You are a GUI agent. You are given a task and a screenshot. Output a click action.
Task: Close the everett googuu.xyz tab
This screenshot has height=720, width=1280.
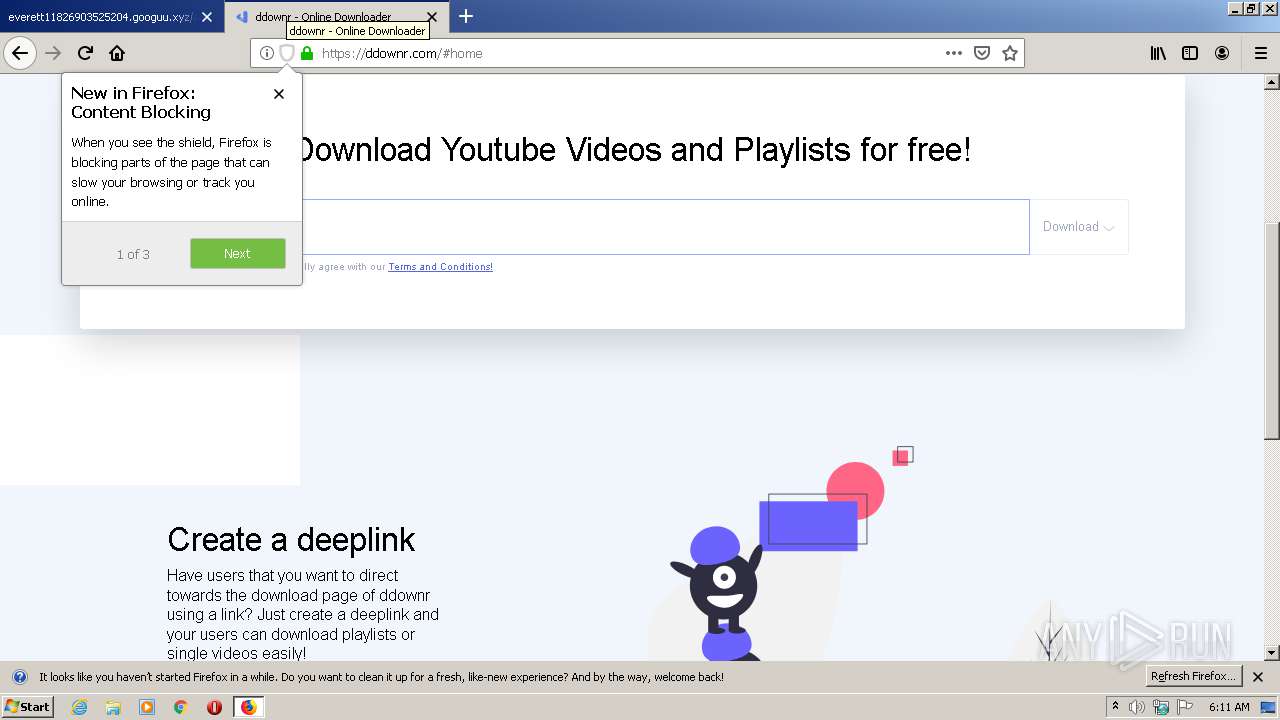click(207, 17)
